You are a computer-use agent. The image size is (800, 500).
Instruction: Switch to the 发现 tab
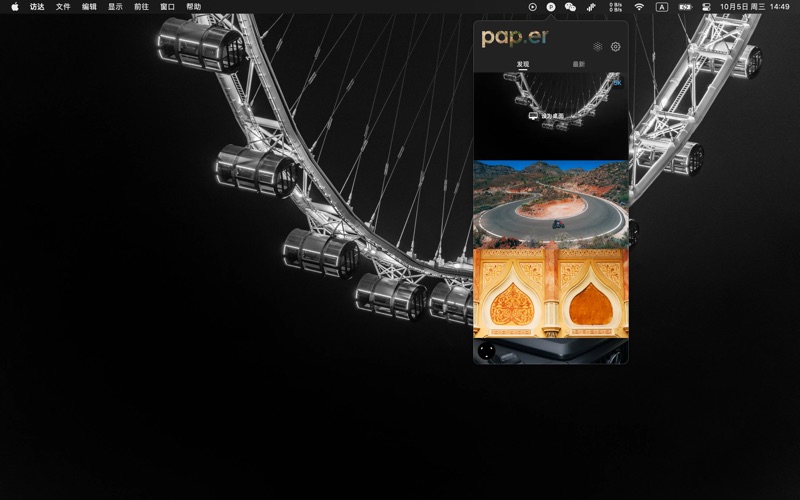coord(523,64)
